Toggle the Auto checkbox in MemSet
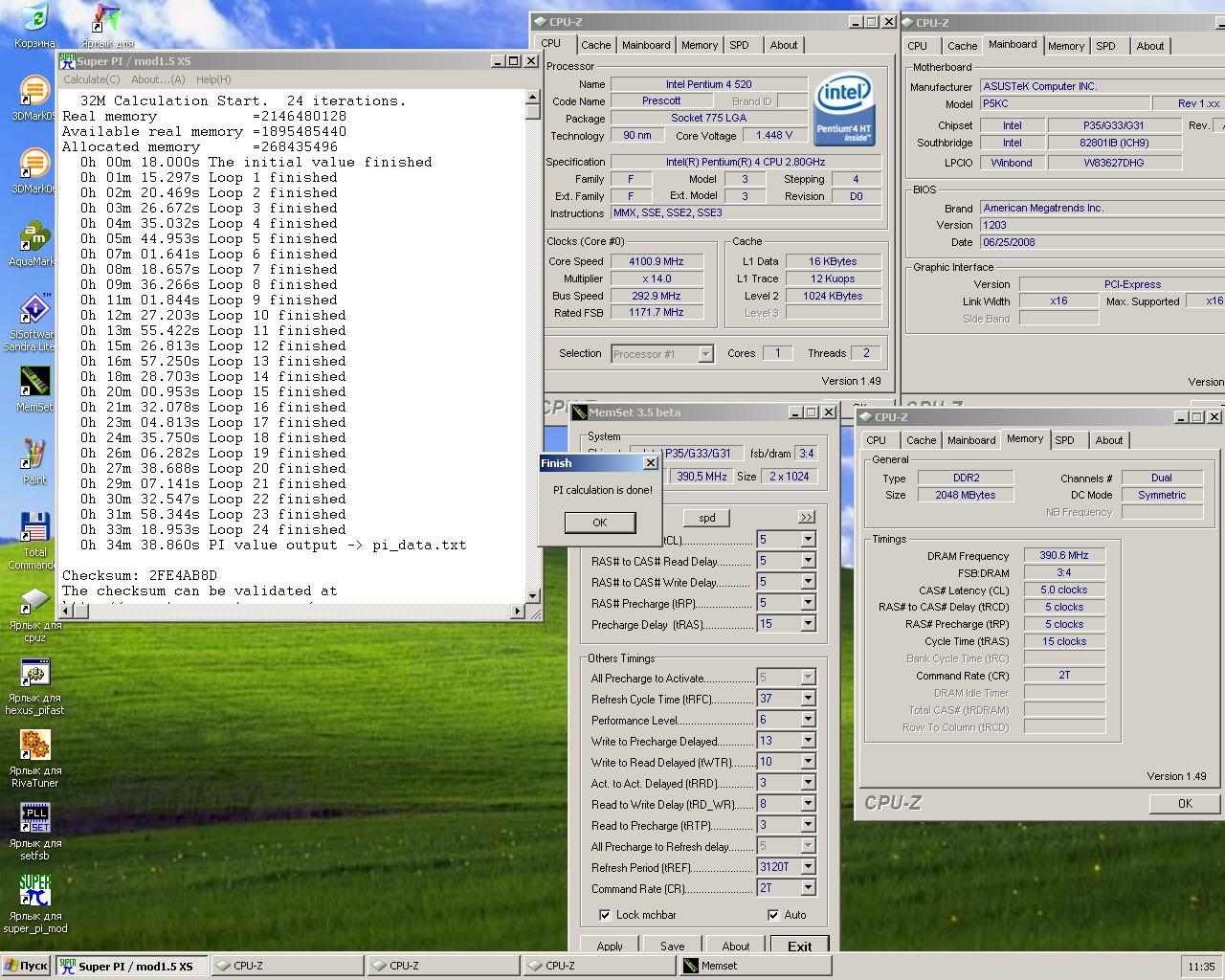The height and width of the screenshot is (980, 1225). pyautogui.click(x=773, y=915)
